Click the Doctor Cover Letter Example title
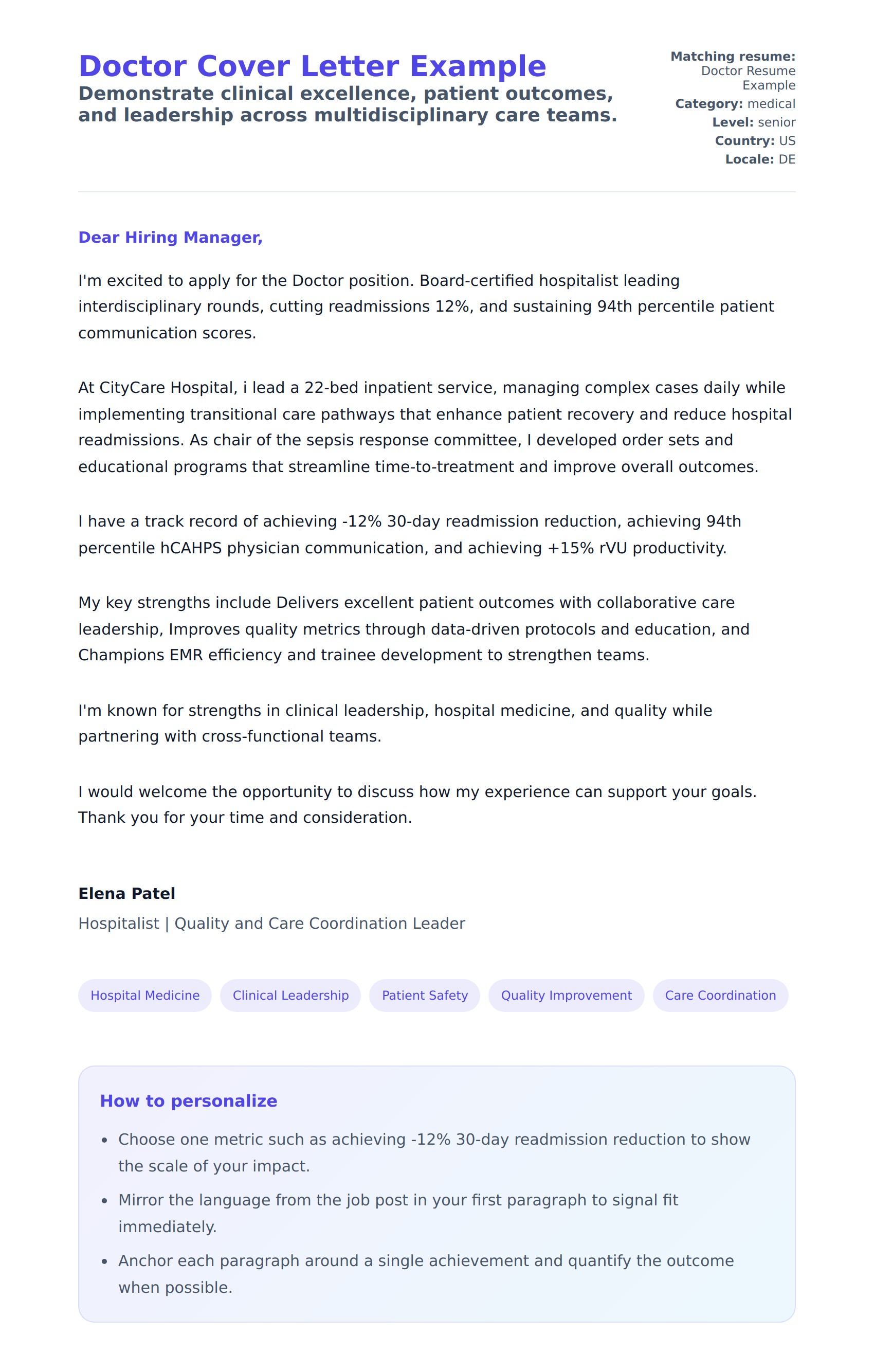Viewport: 874px width, 1372px height. point(312,66)
